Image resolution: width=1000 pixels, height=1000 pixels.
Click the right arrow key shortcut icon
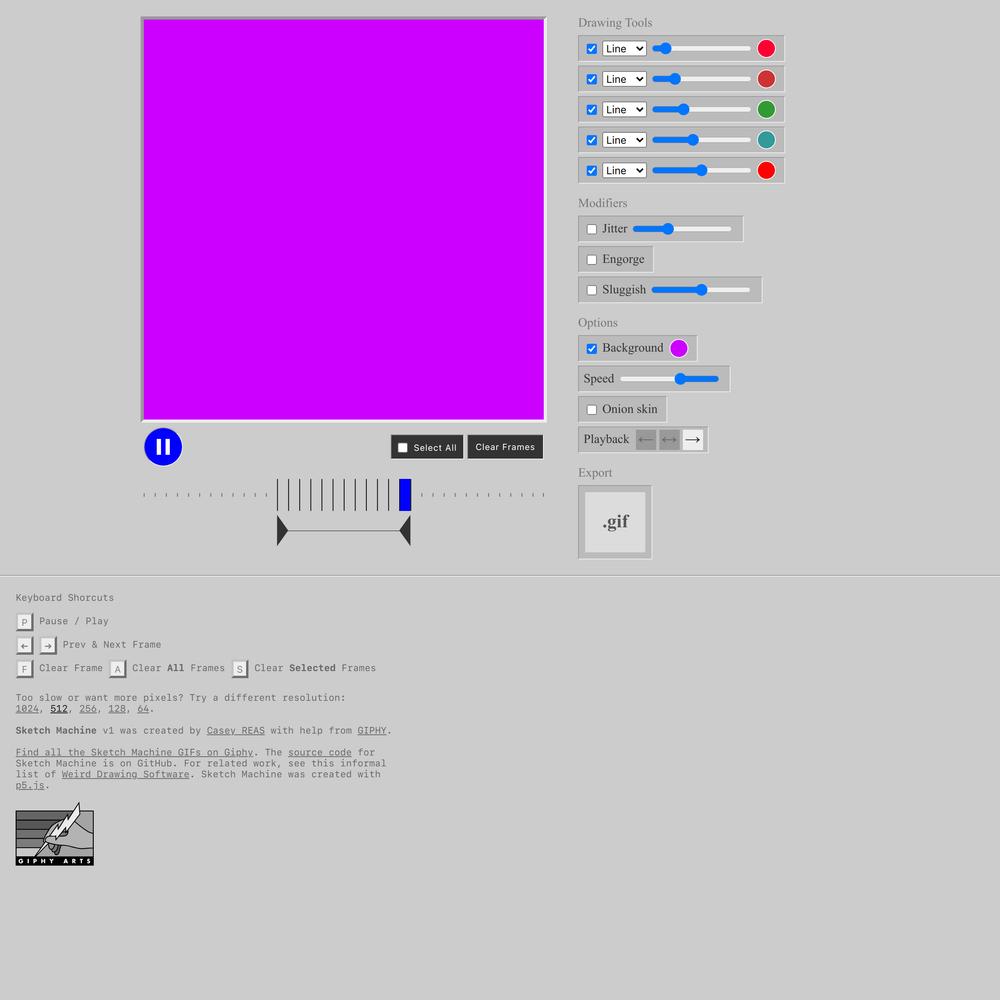tap(48, 645)
